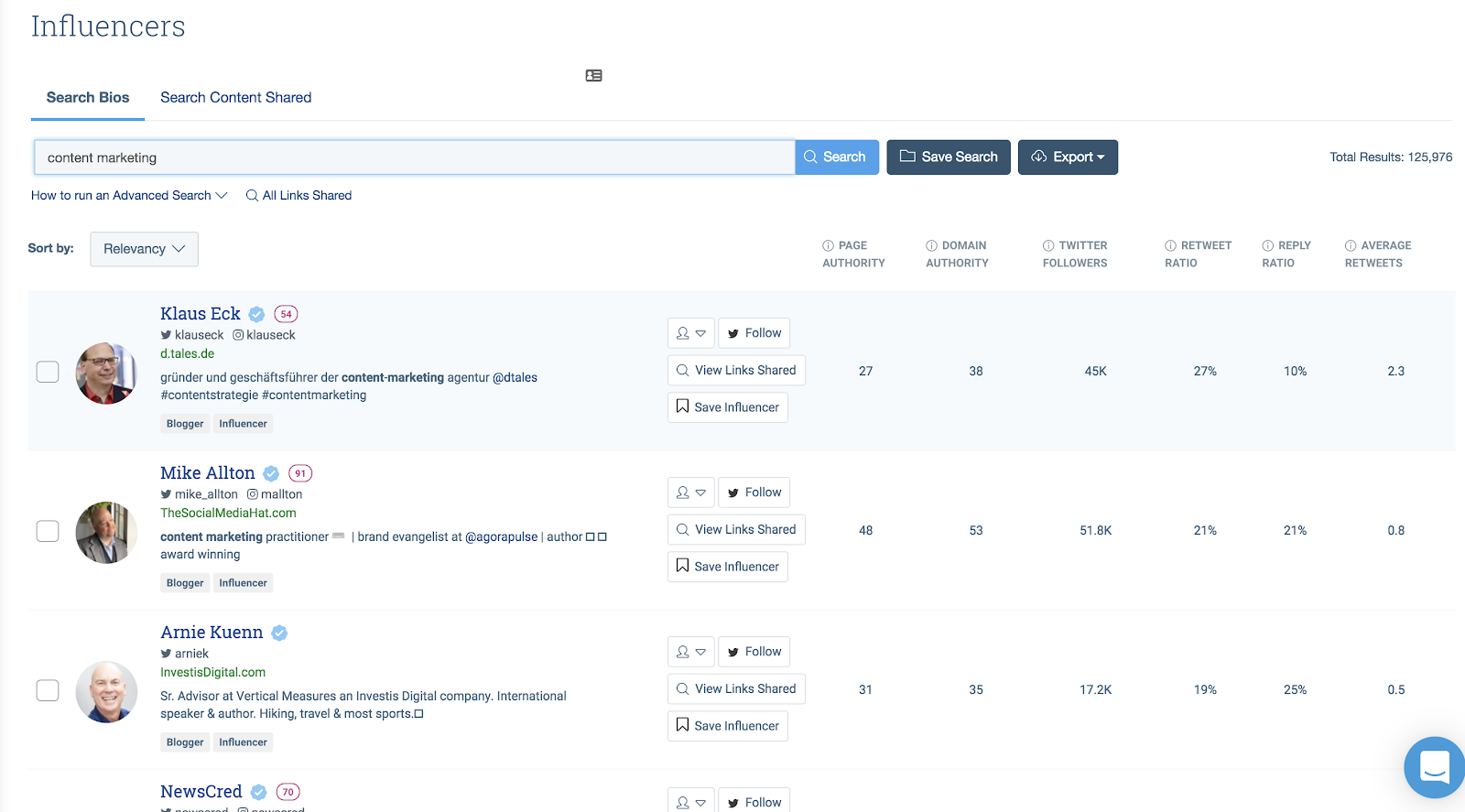
Task: Click the card view icon above search bar
Action: 593,76
